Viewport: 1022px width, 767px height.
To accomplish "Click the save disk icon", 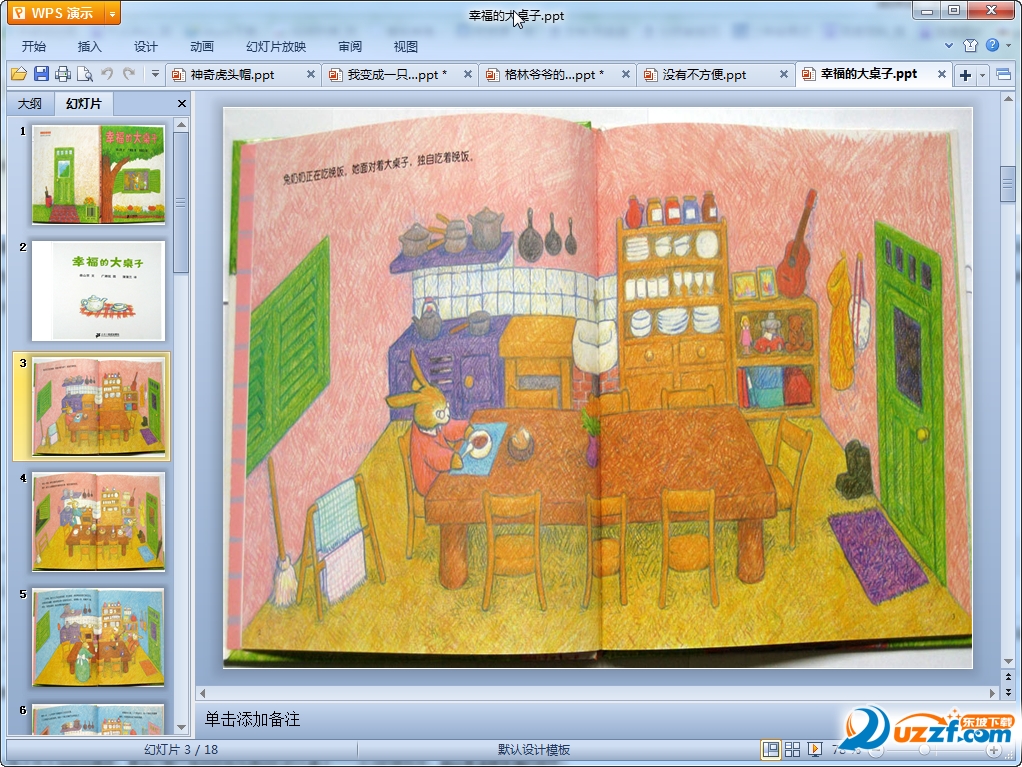I will click(x=41, y=74).
